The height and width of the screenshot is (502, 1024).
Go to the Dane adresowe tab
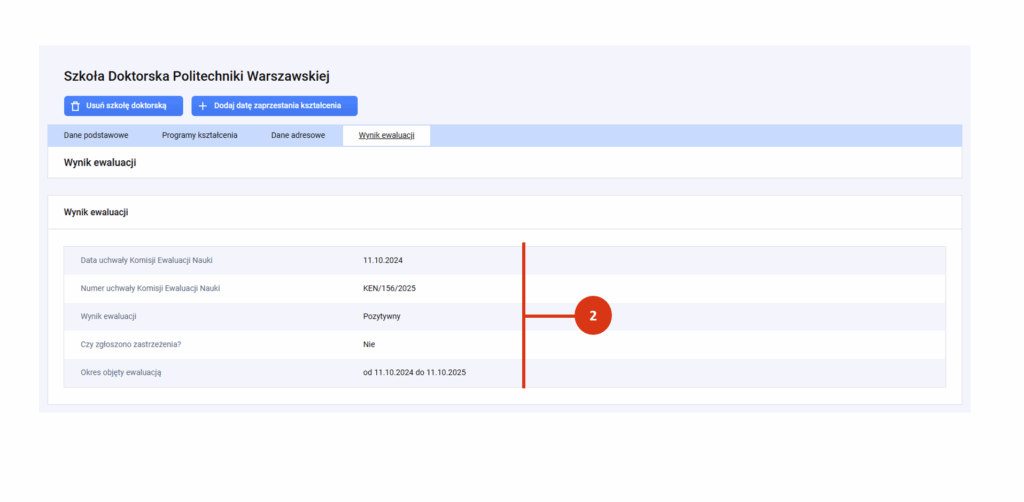(x=298, y=135)
